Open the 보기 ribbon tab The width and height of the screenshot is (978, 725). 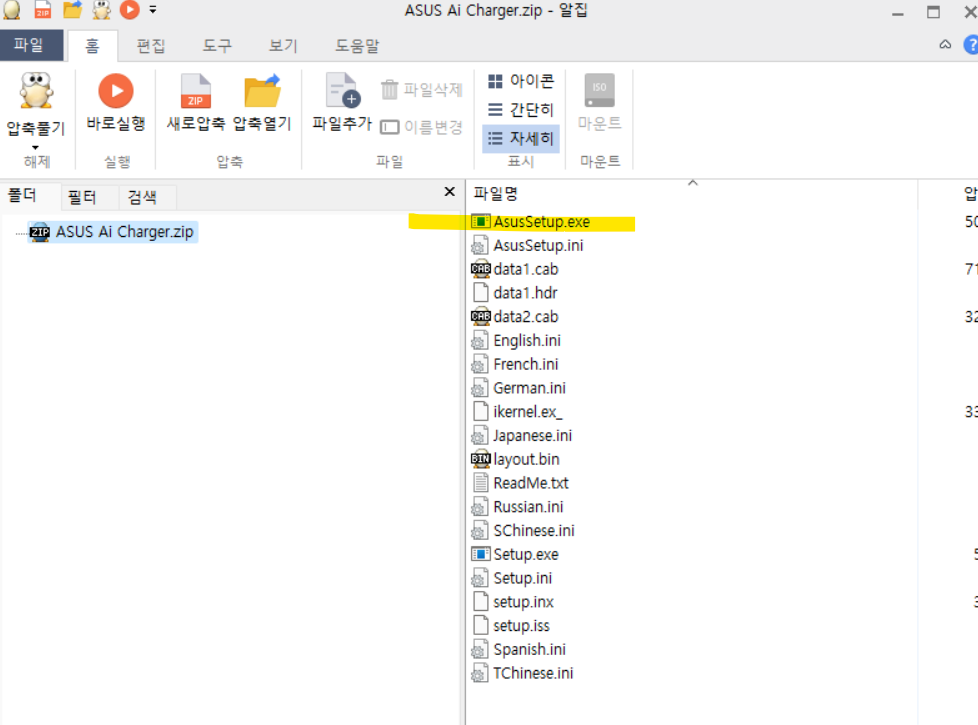[283, 46]
